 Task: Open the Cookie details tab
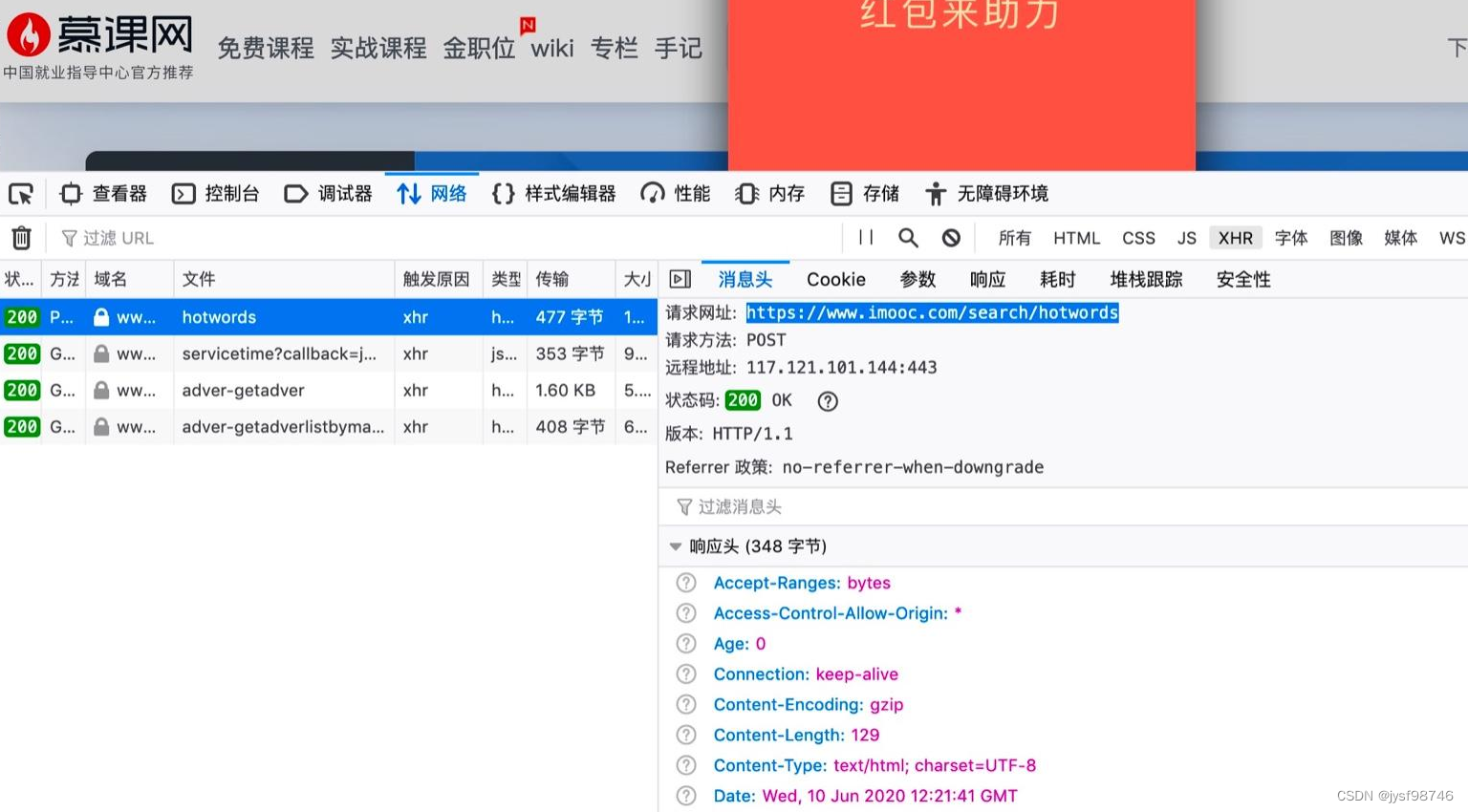(836, 279)
